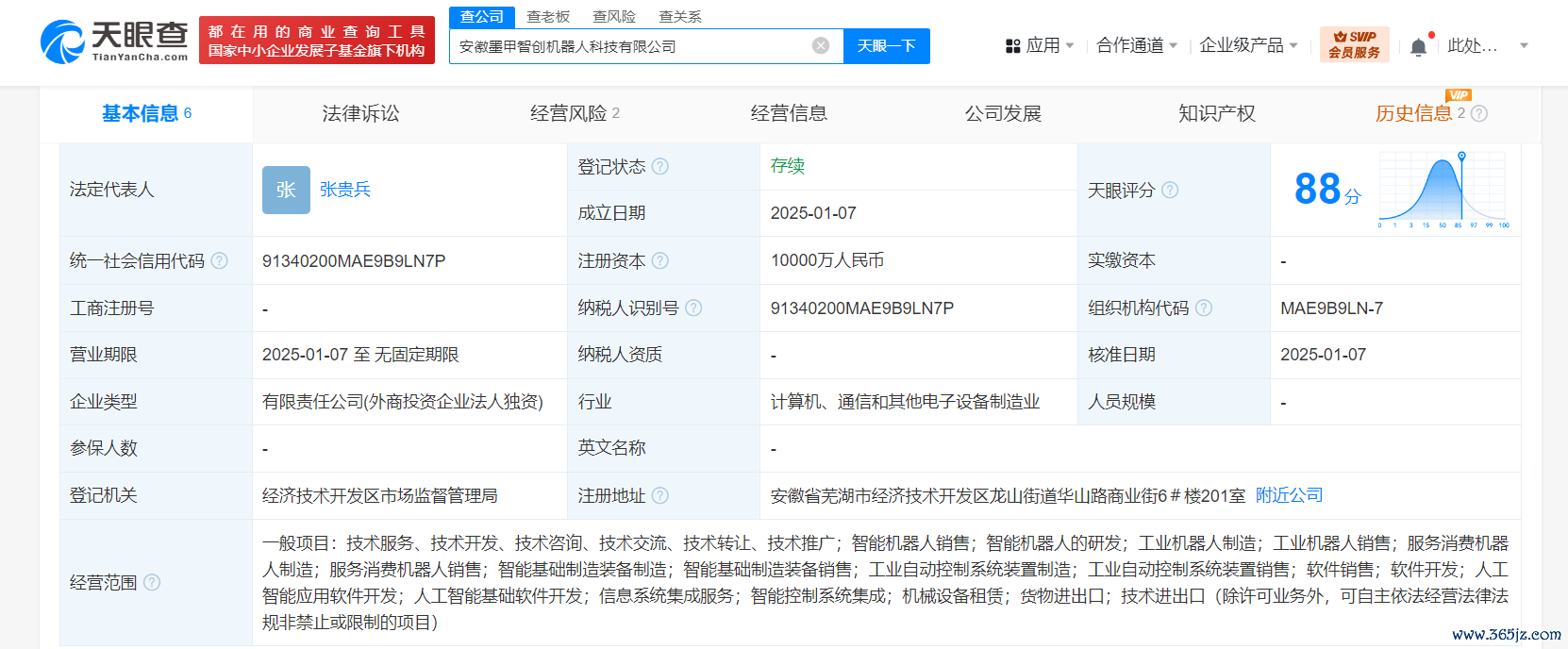Switch to the 历史信息 tab
This screenshot has height=649, width=1568.
click(1413, 113)
